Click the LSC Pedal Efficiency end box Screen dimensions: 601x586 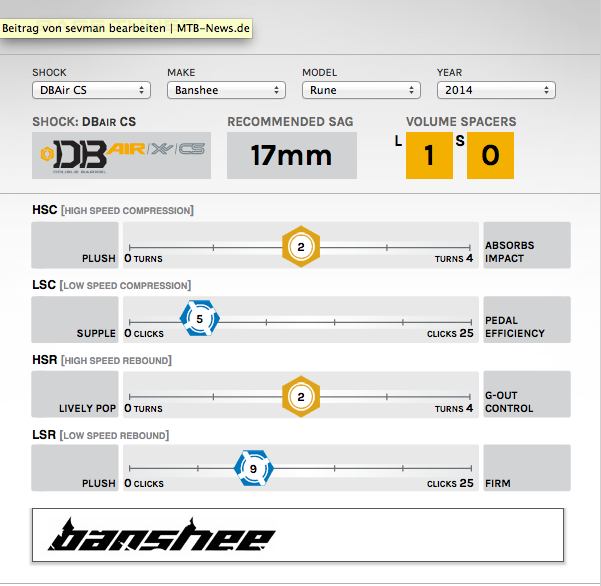click(x=526, y=320)
